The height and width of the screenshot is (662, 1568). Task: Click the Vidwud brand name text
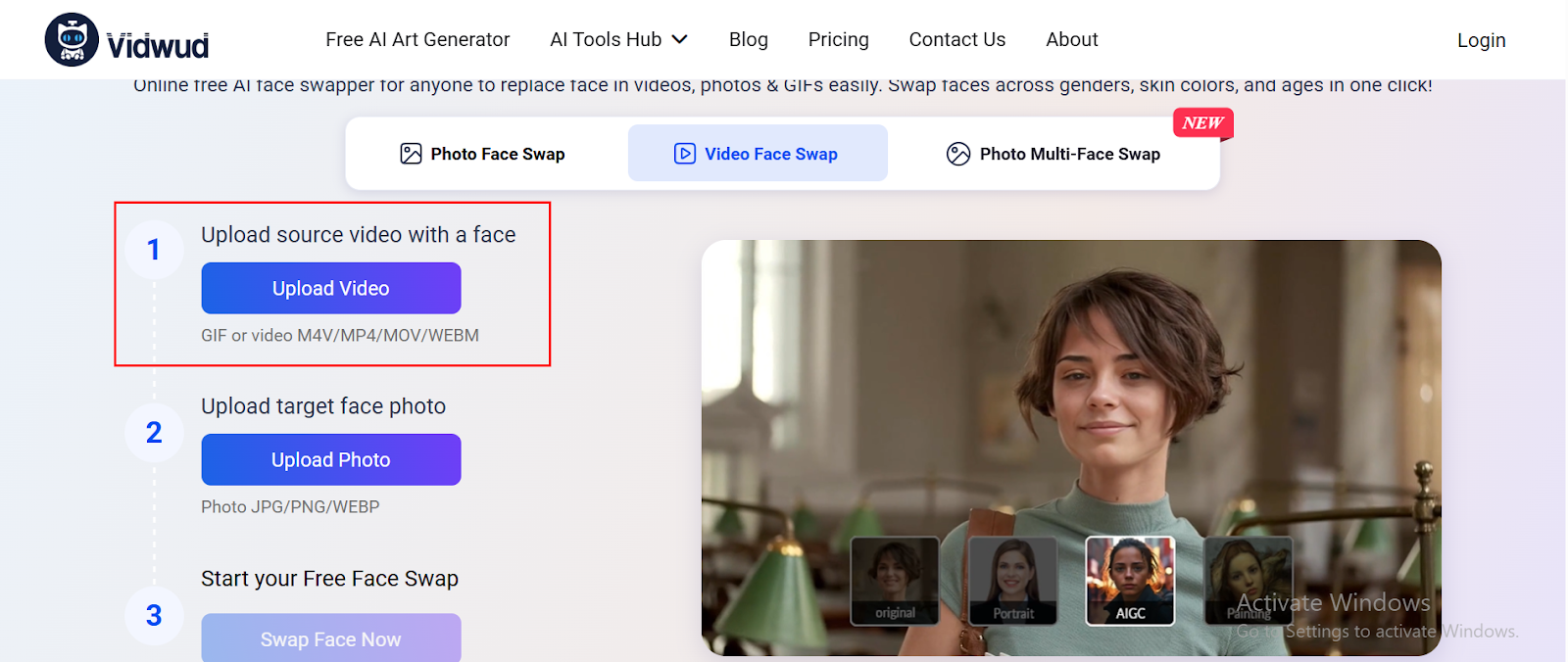coord(157,45)
